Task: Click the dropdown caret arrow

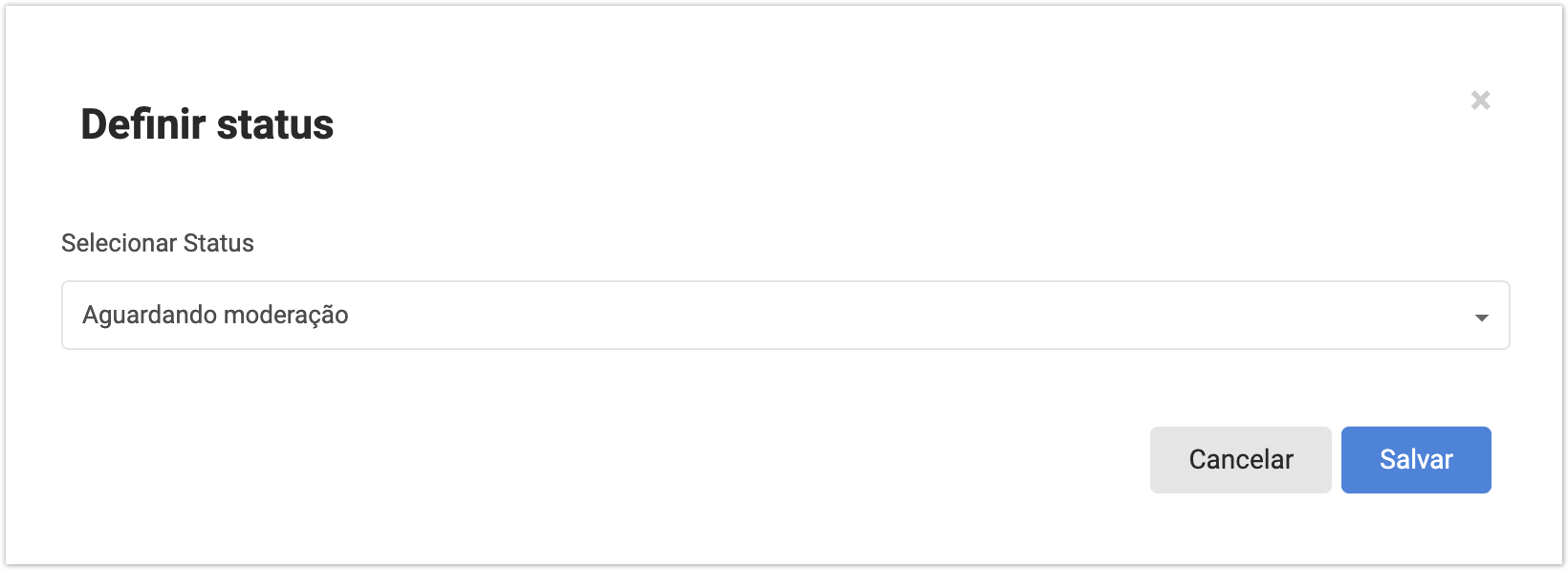Action: tap(1481, 318)
